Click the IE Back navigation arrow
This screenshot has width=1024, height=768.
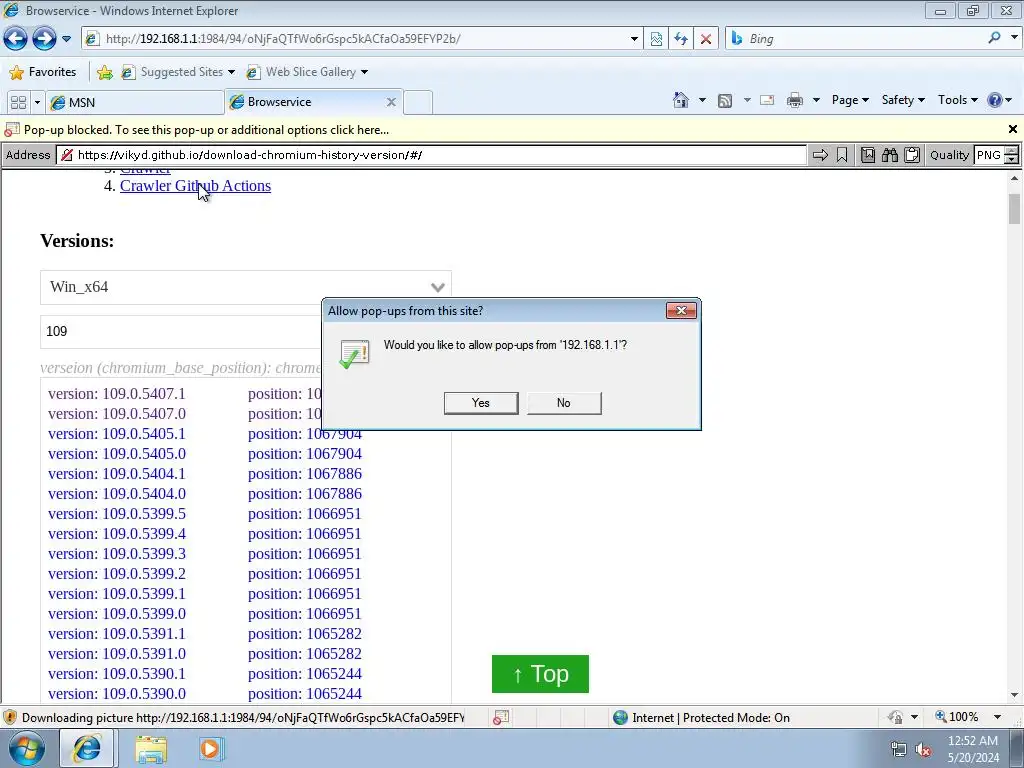point(16,39)
